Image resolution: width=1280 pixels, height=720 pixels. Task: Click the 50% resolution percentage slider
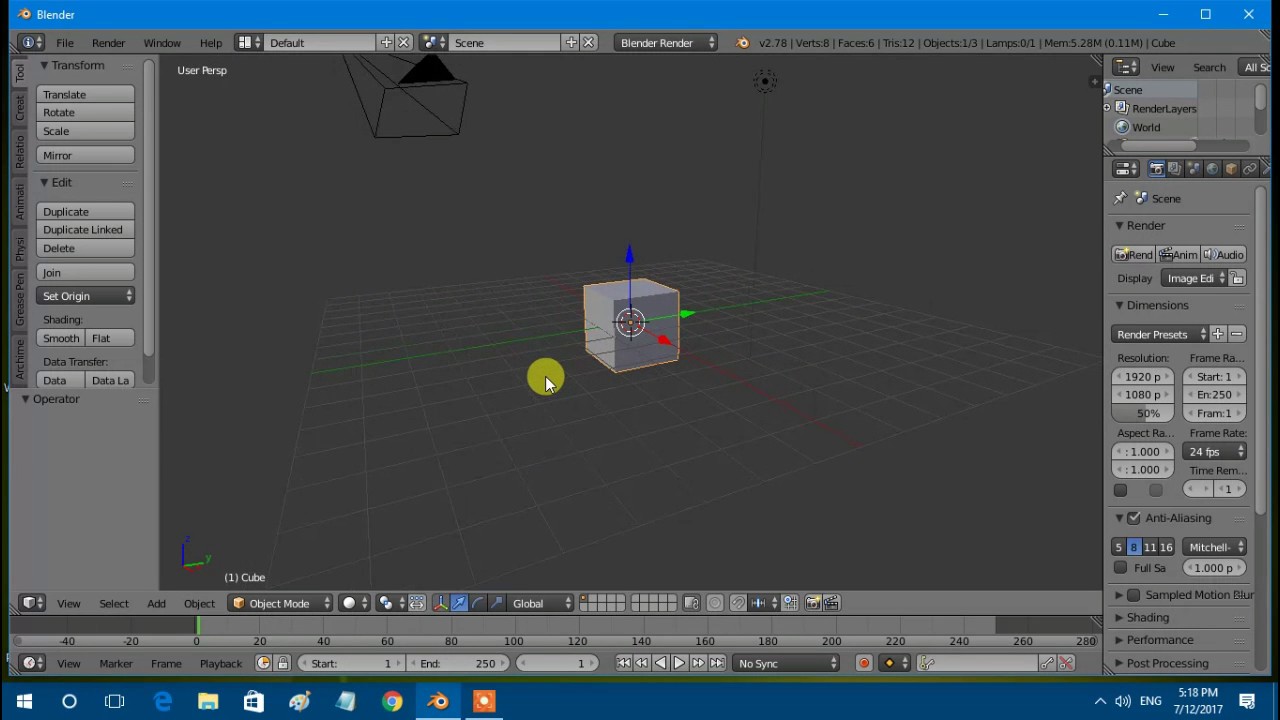click(x=1143, y=413)
